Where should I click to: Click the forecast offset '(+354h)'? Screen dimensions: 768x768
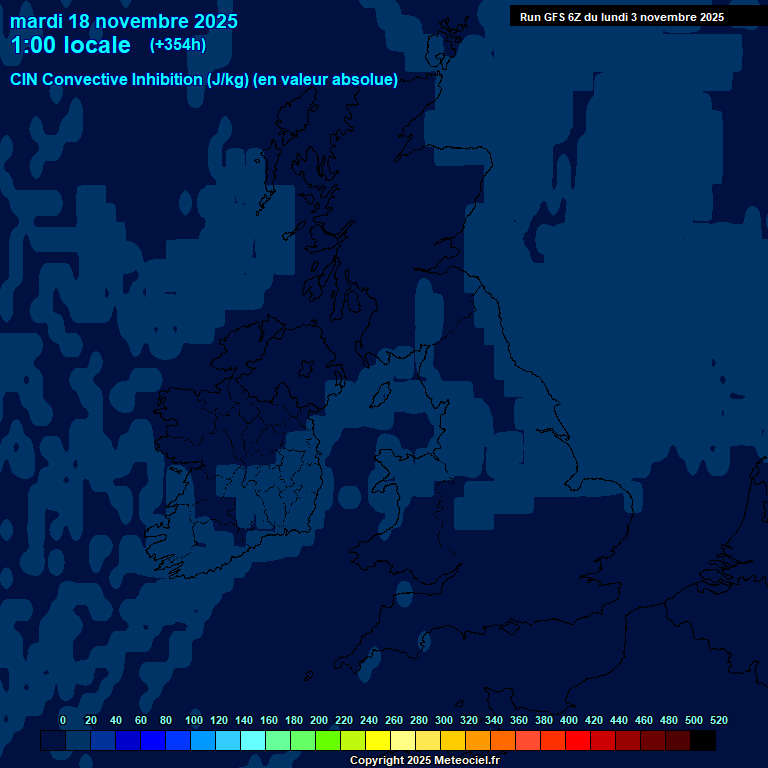coord(178,45)
